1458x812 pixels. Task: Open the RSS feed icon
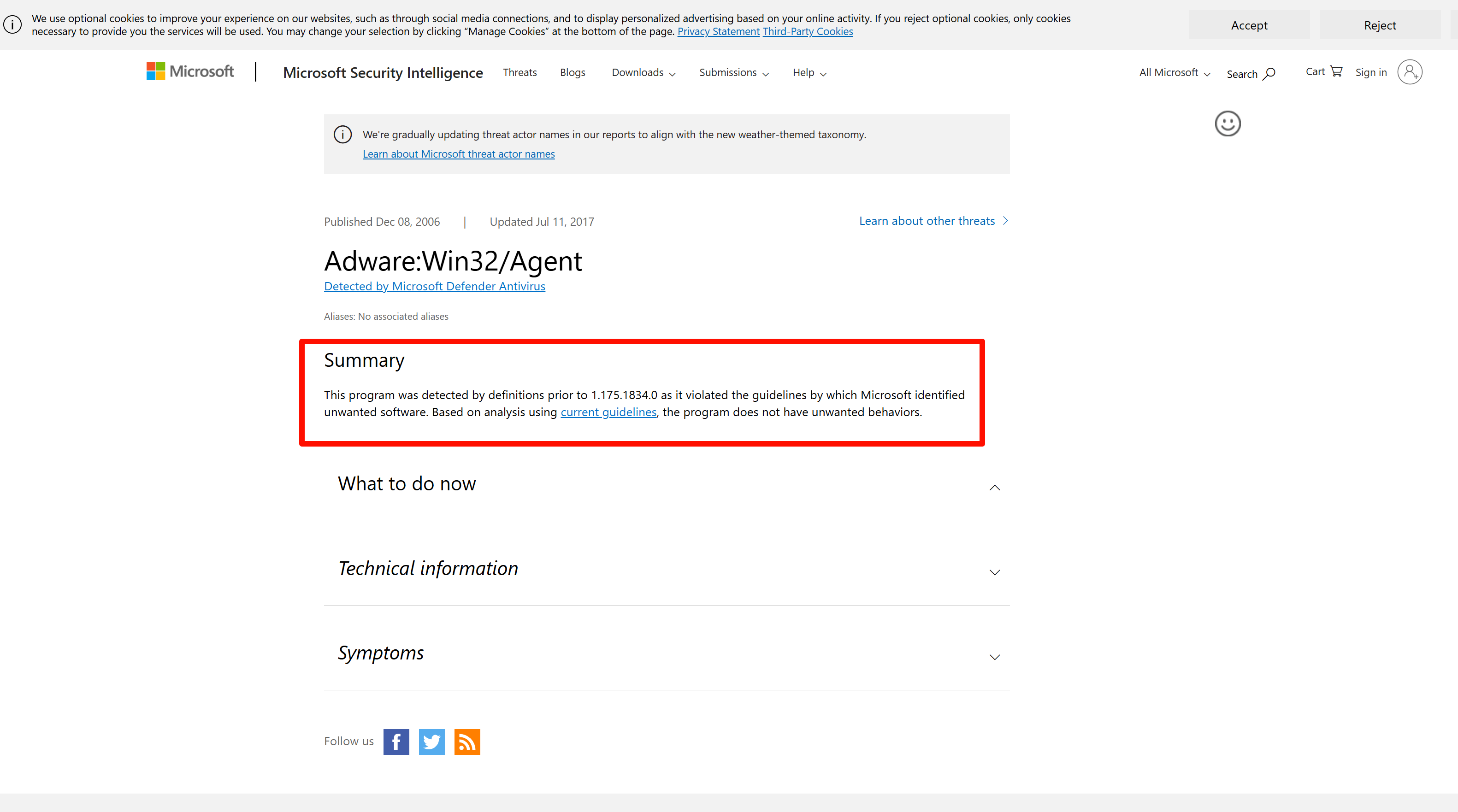[x=467, y=741]
